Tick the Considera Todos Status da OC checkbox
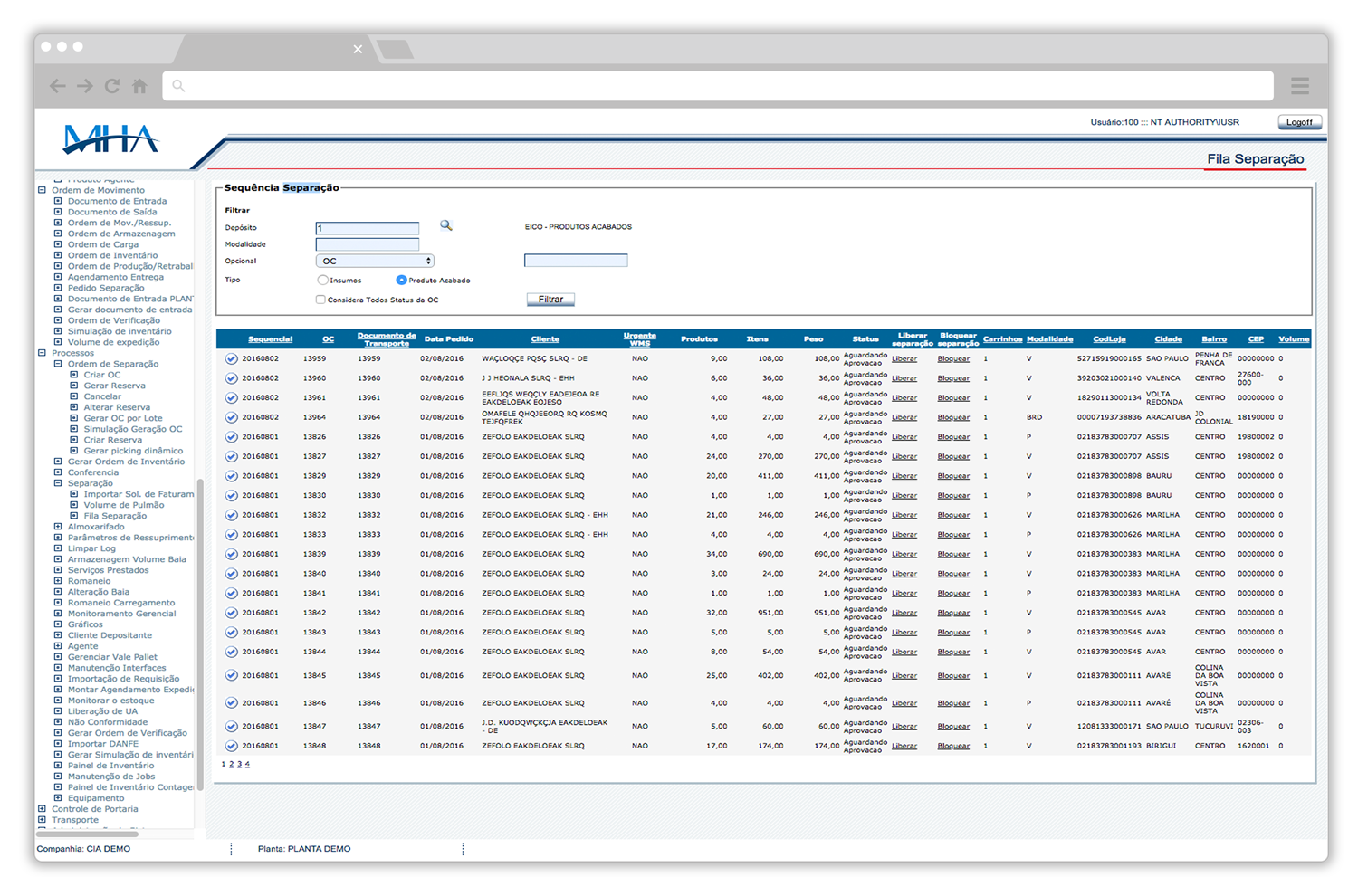Viewport: 1358px width, 896px height. coord(320,300)
